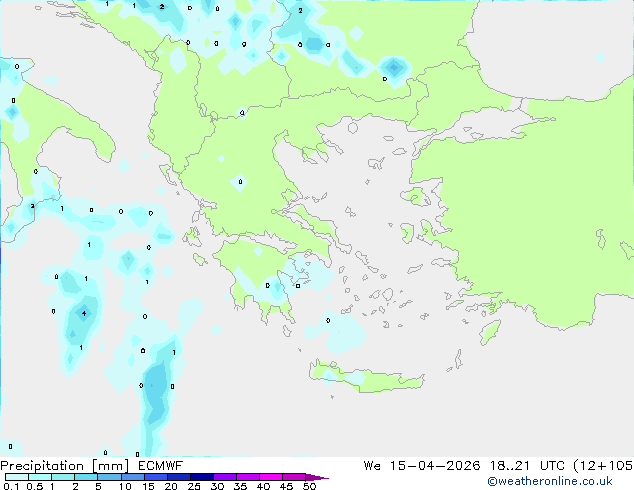Click the 'We' weekday abbreviation
The image size is (634, 490).
point(372,466)
